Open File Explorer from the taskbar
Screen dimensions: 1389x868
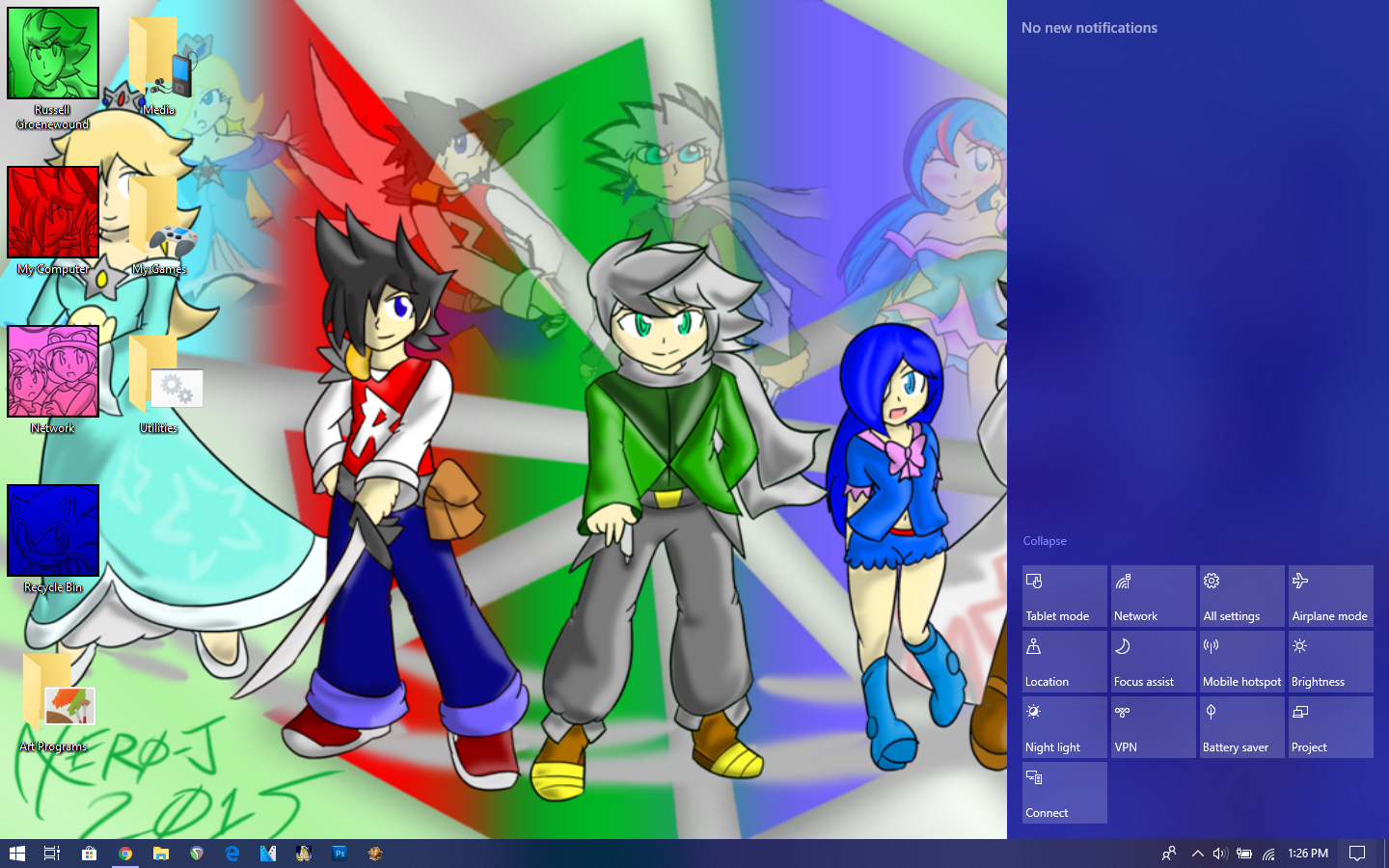tap(160, 854)
